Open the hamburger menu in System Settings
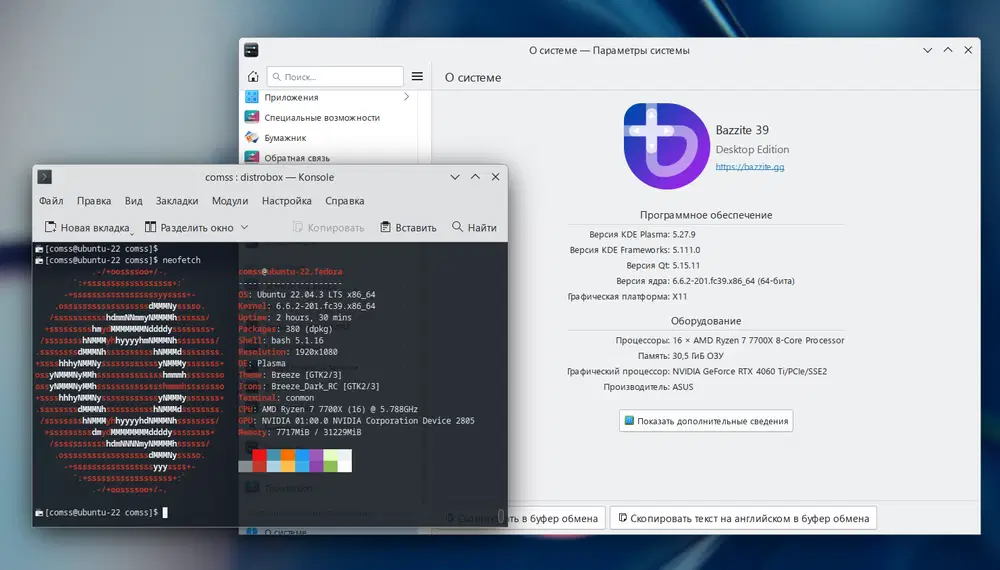This screenshot has width=1000, height=570. pyautogui.click(x=417, y=77)
